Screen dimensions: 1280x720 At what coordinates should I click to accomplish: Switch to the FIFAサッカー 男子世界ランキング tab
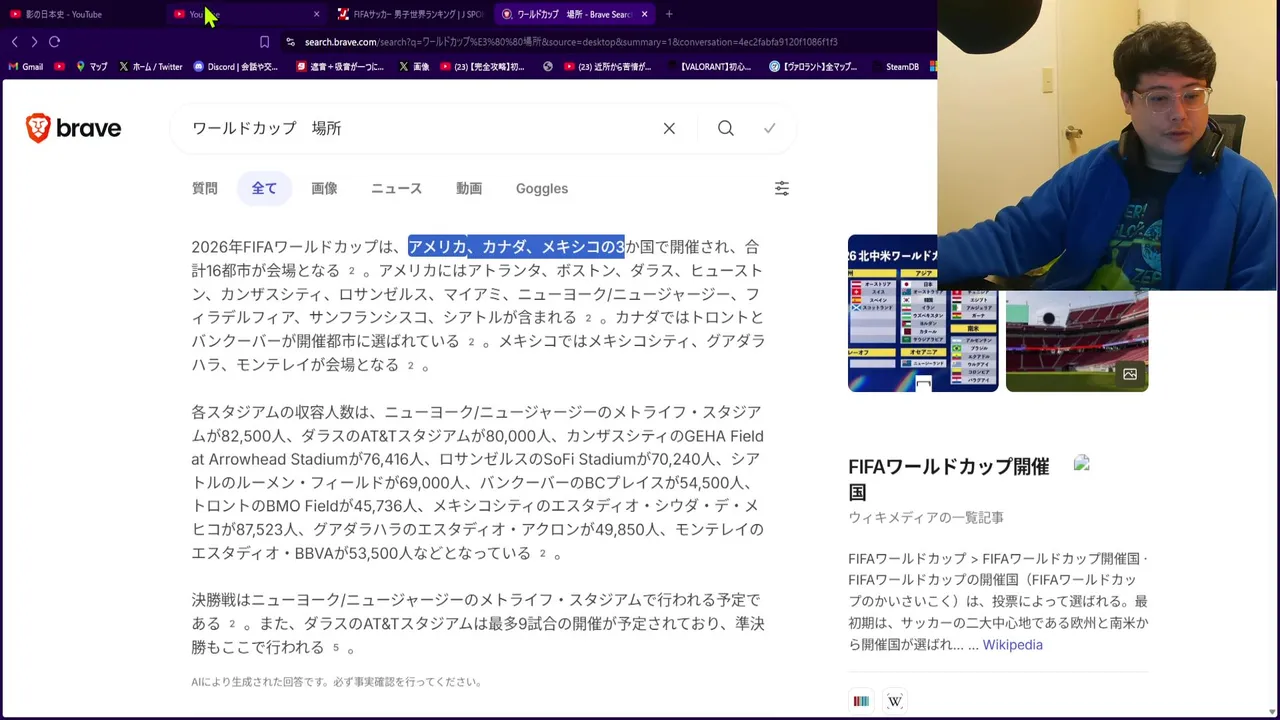point(410,14)
